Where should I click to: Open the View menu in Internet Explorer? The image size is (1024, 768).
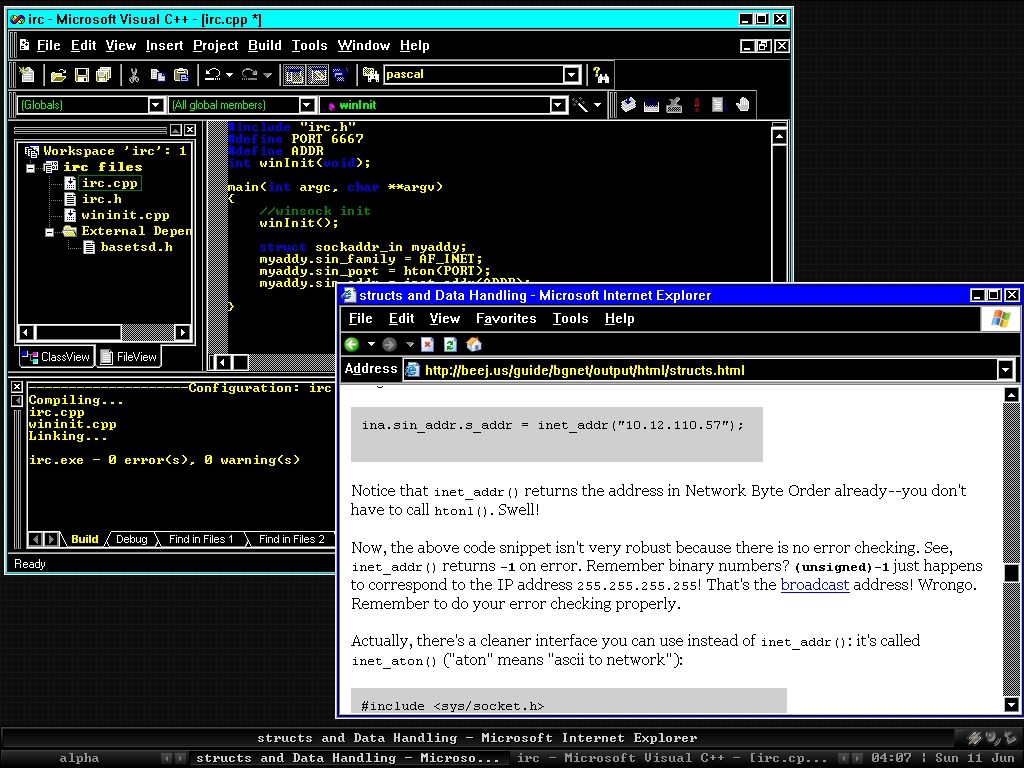pos(445,319)
